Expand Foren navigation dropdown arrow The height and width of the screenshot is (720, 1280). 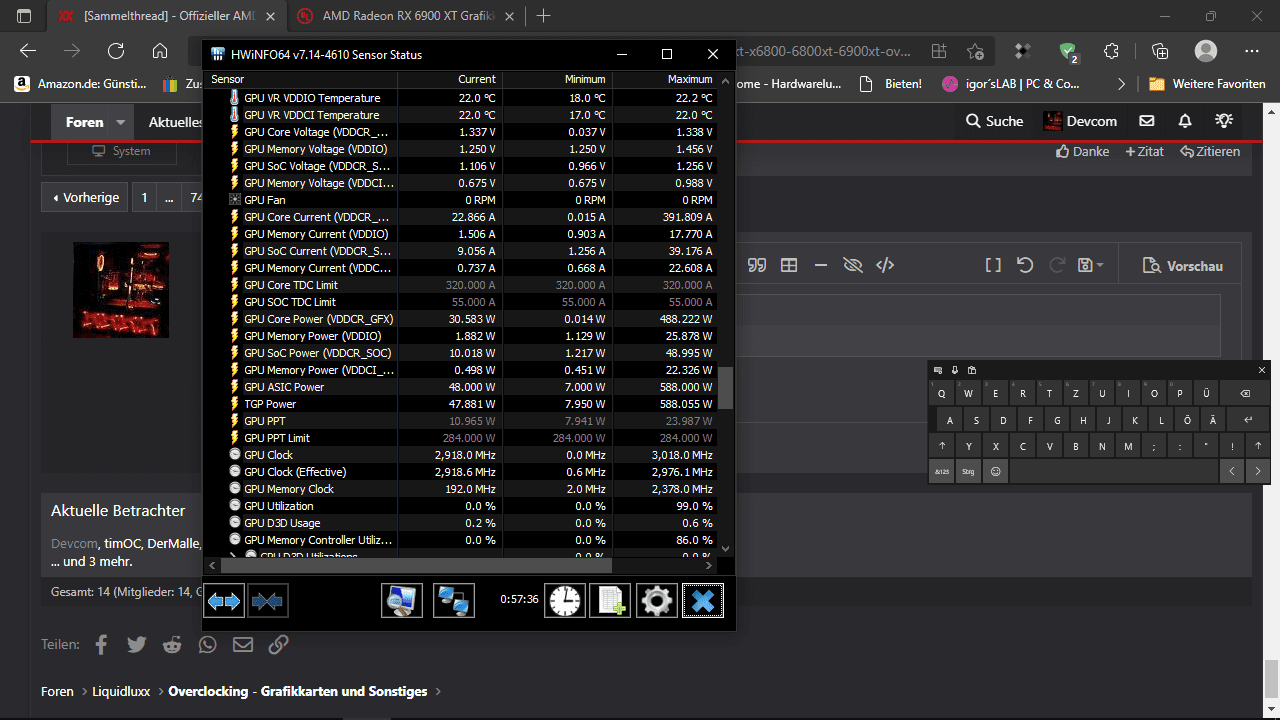point(121,122)
